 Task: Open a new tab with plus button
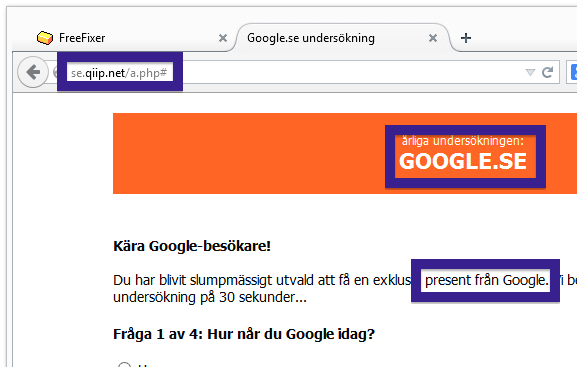(466, 38)
